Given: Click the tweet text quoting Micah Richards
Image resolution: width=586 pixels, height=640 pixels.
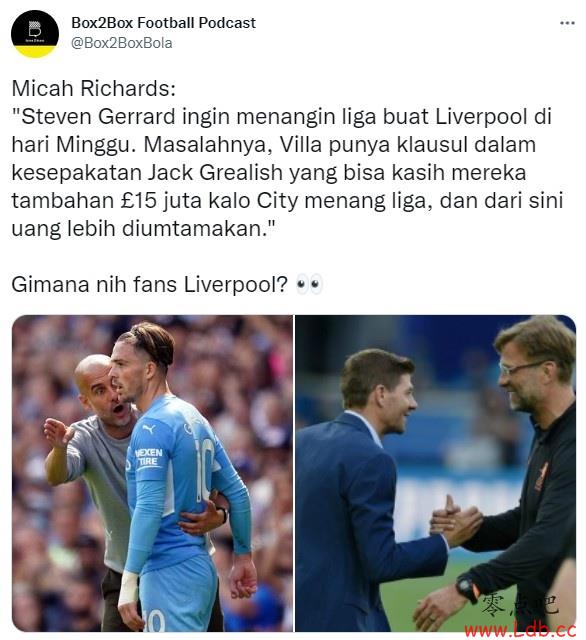Looking at the screenshot, I should (287, 158).
